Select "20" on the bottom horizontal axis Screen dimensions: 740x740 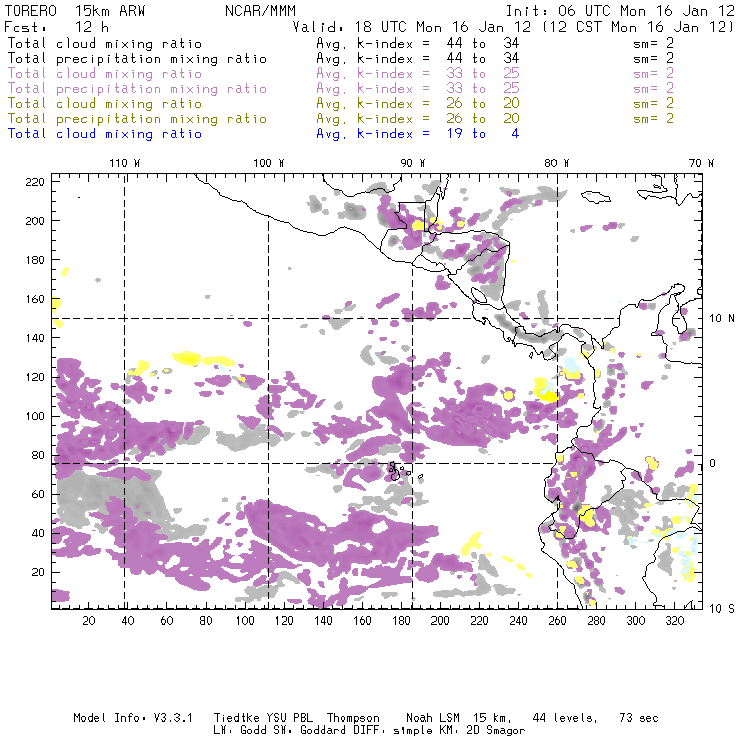point(89,621)
